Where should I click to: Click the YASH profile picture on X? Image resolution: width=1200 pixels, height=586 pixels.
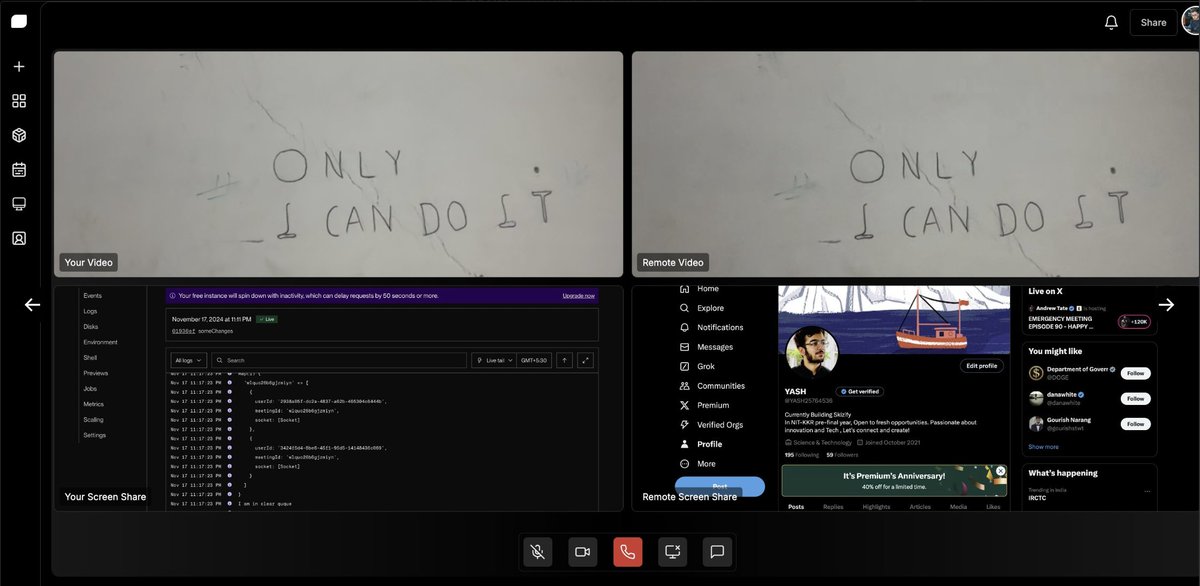[x=811, y=351]
